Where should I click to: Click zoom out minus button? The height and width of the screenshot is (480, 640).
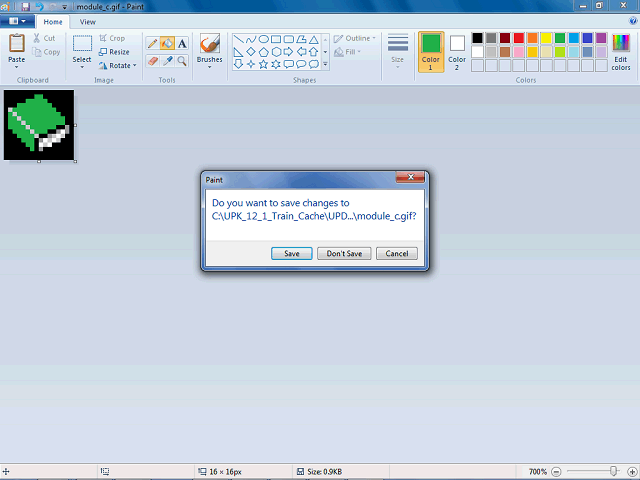(x=556, y=472)
